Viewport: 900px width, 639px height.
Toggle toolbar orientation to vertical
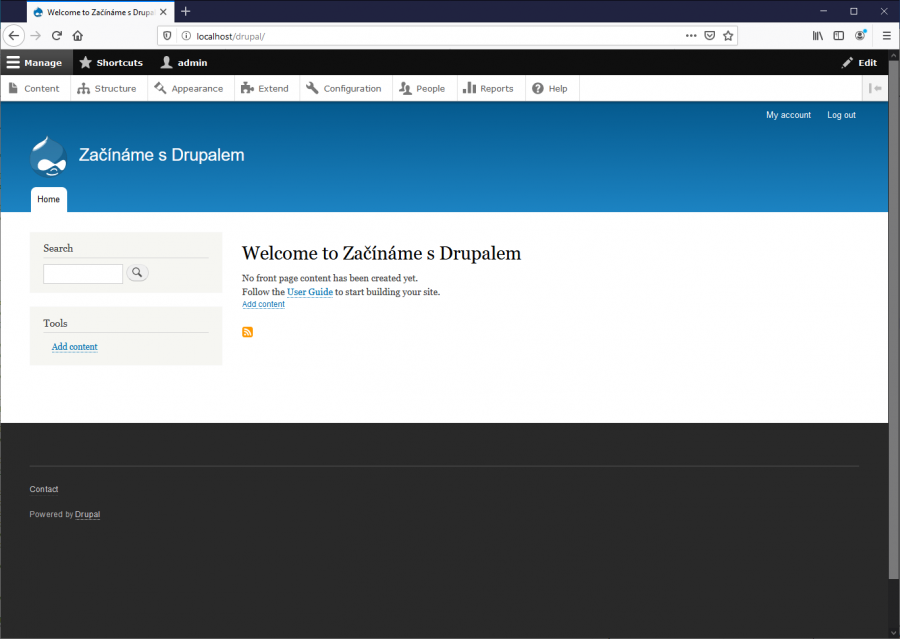point(875,88)
